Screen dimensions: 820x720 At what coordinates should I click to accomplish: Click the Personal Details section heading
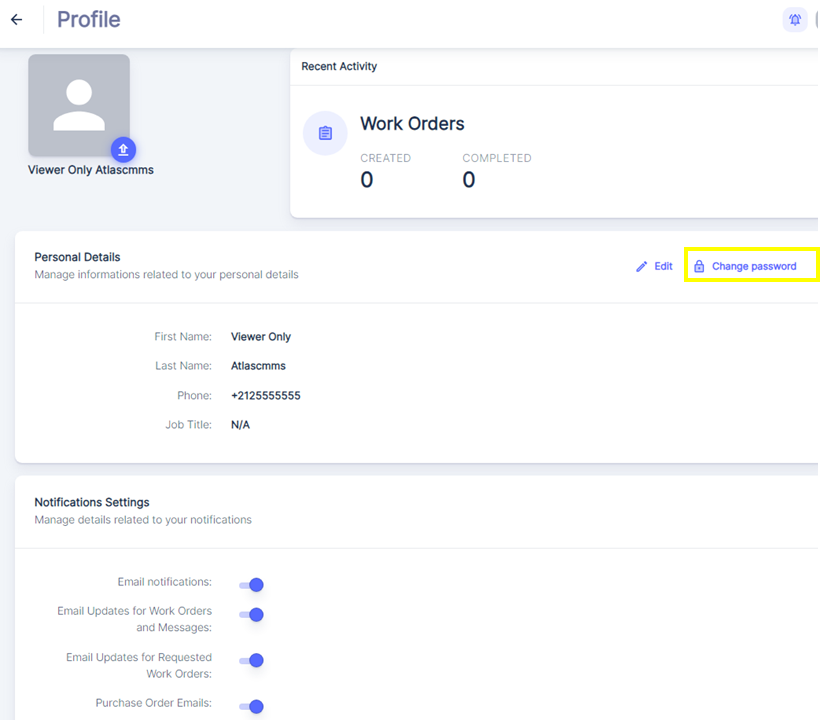pyautogui.click(x=77, y=258)
